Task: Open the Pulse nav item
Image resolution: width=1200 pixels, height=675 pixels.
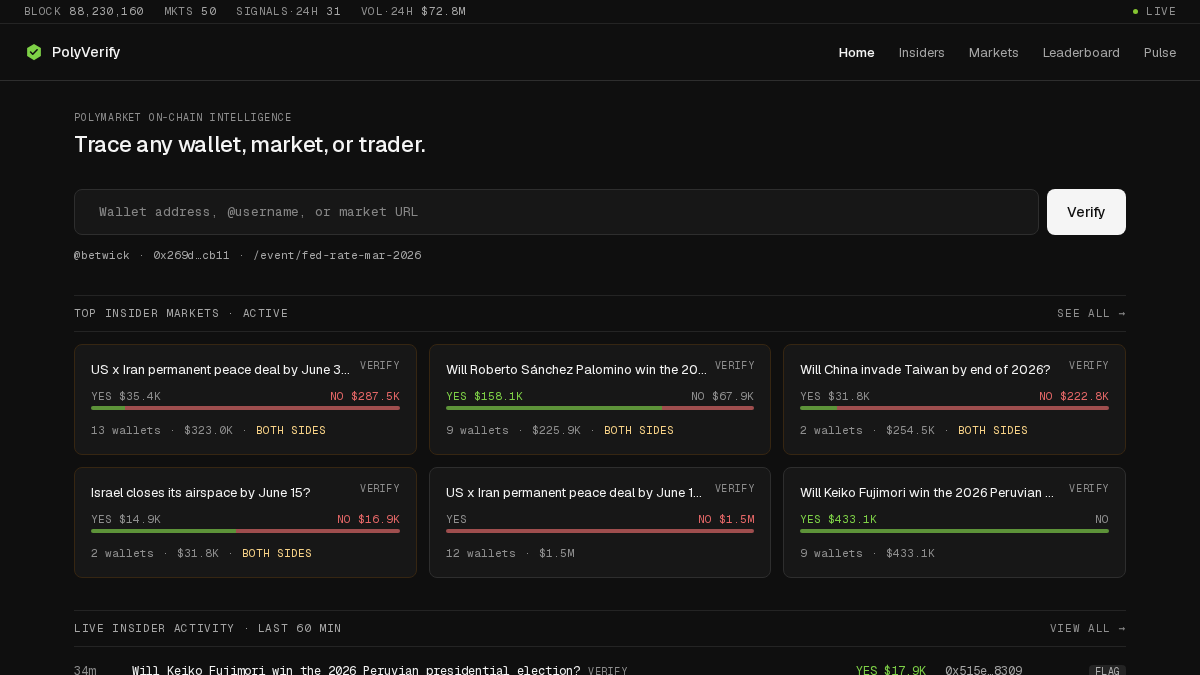Action: [1160, 52]
